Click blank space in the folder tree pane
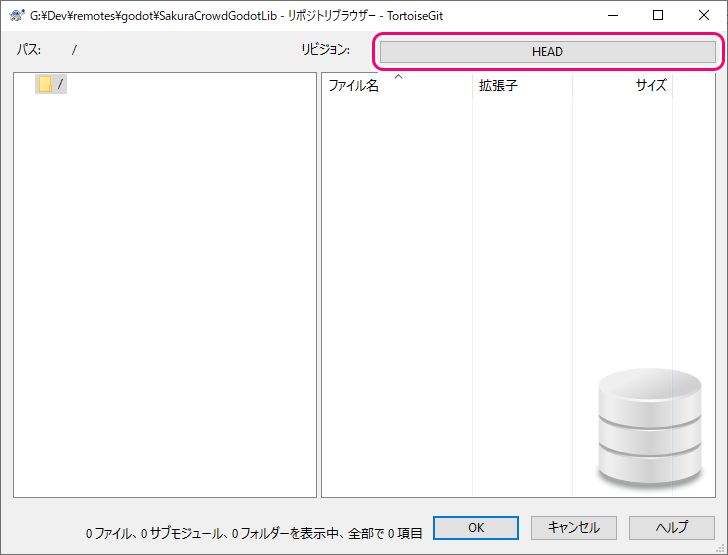The width and height of the screenshot is (728, 555). (165, 300)
